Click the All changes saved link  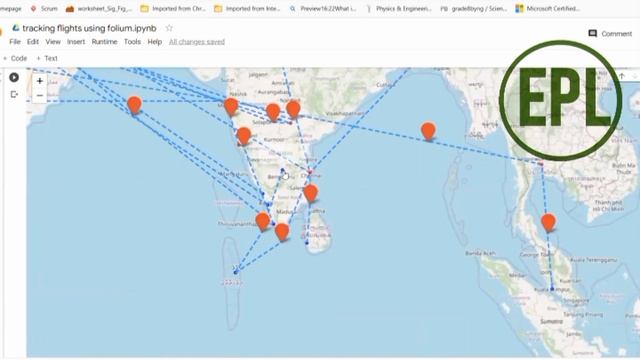coord(197,42)
